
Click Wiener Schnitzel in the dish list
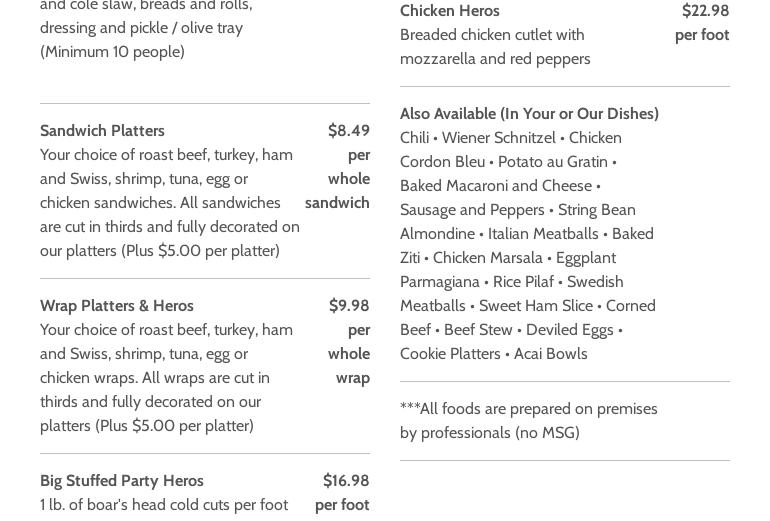pos(498,138)
